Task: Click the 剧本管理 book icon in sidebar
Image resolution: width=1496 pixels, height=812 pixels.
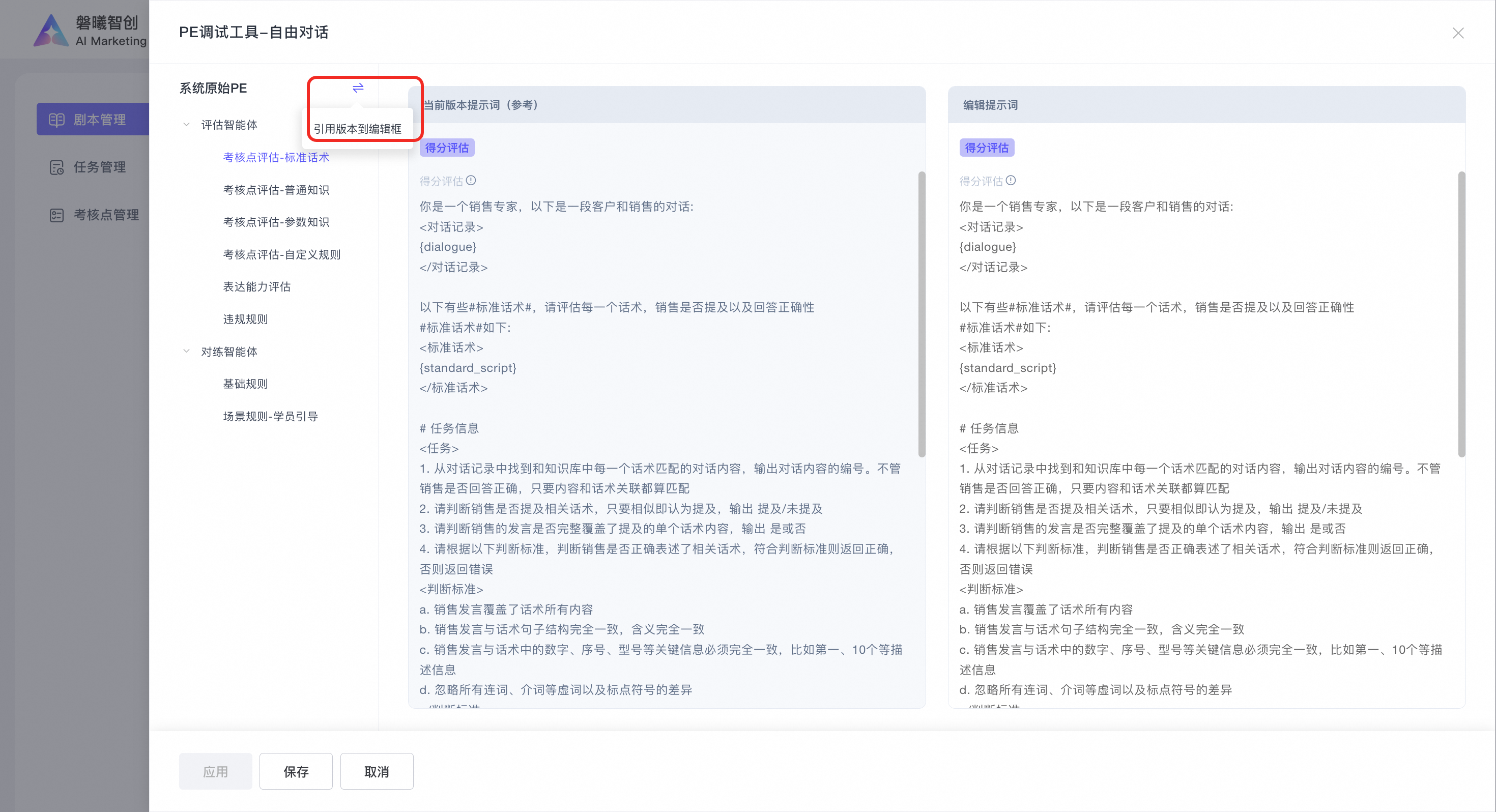Action: [56, 120]
